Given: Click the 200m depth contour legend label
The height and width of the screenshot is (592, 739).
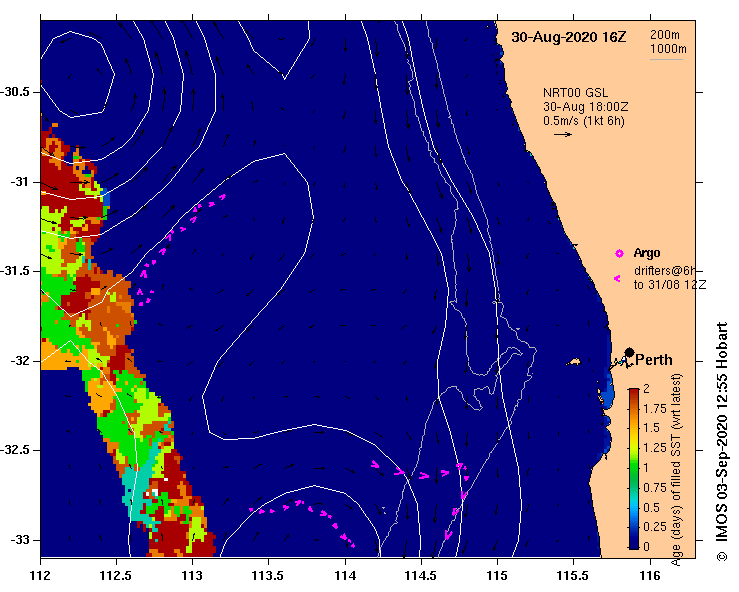Looking at the screenshot, I should 664,34.
